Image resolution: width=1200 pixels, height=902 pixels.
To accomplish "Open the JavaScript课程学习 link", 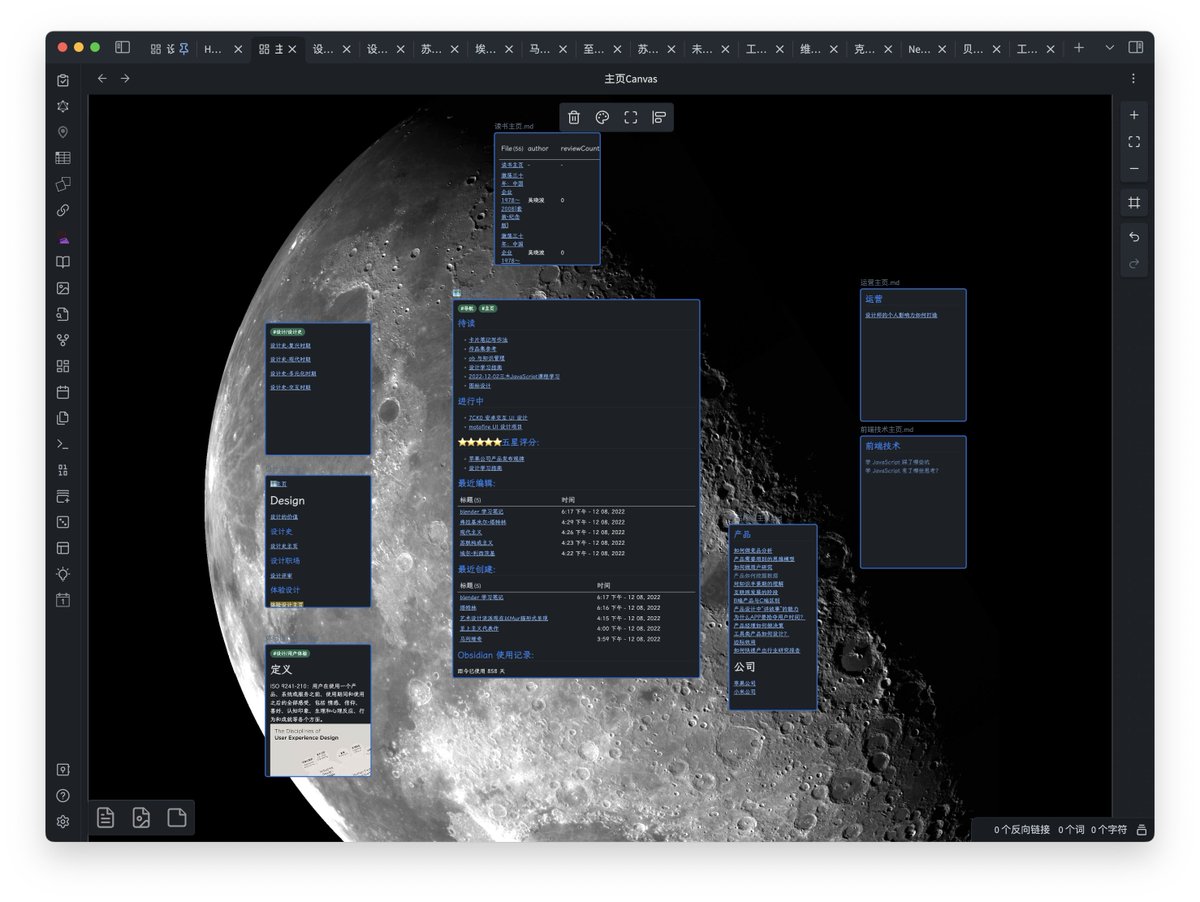I will (514, 376).
